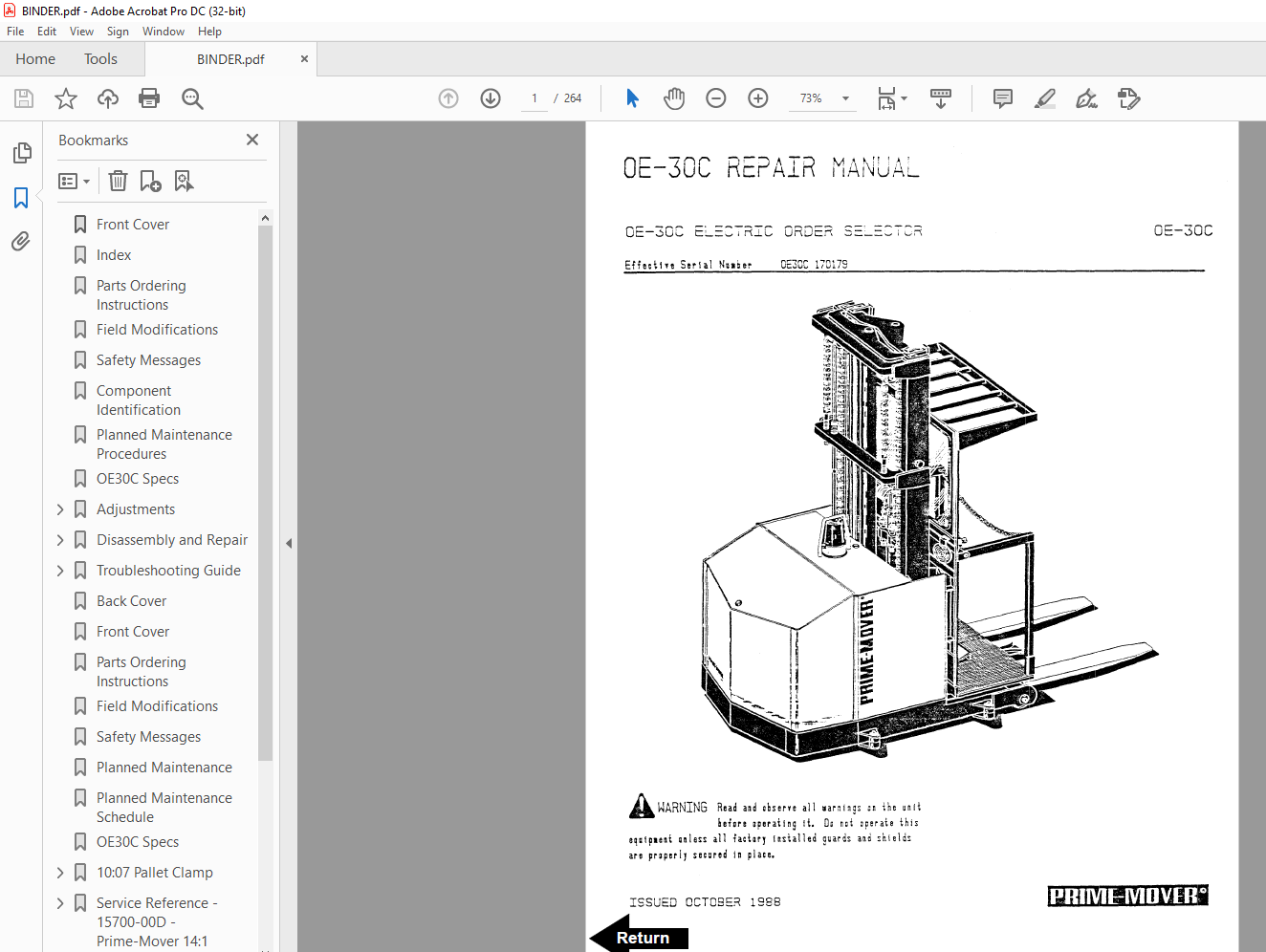The width and height of the screenshot is (1266, 952).
Task: Open the bookmarks options menu
Action: coord(74,181)
